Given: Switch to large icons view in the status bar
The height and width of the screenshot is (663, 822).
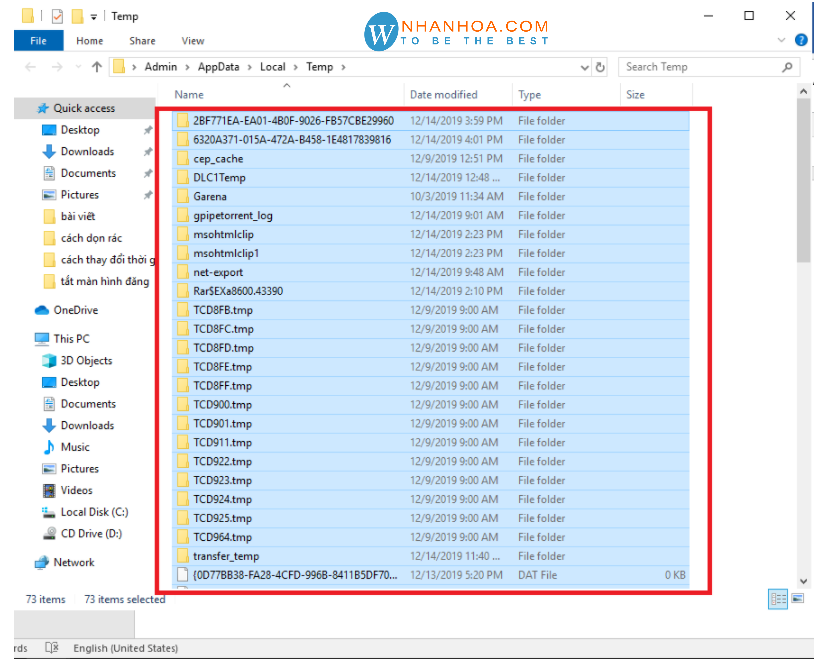Looking at the screenshot, I should click(x=797, y=598).
